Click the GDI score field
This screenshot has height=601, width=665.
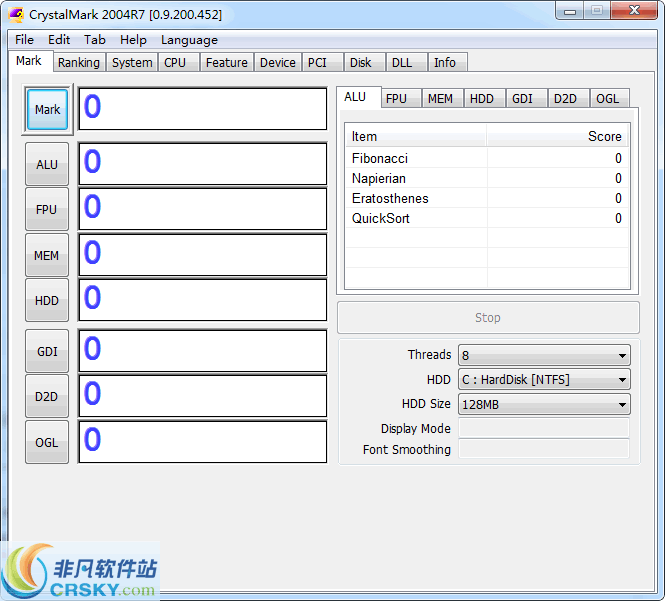click(x=203, y=351)
